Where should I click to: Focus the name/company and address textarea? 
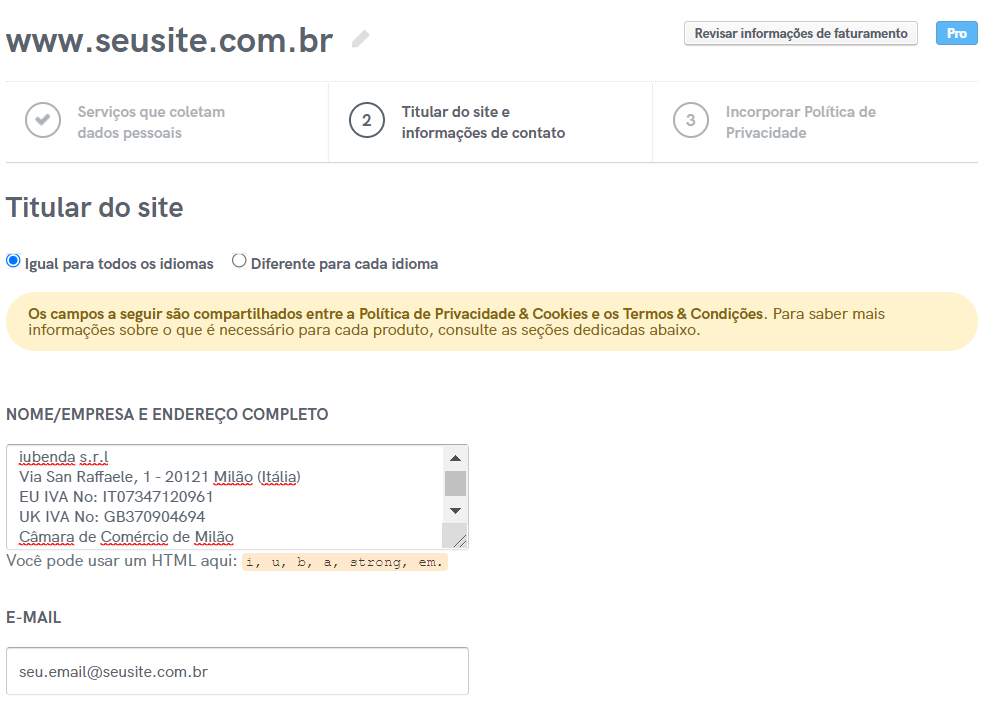point(225,497)
